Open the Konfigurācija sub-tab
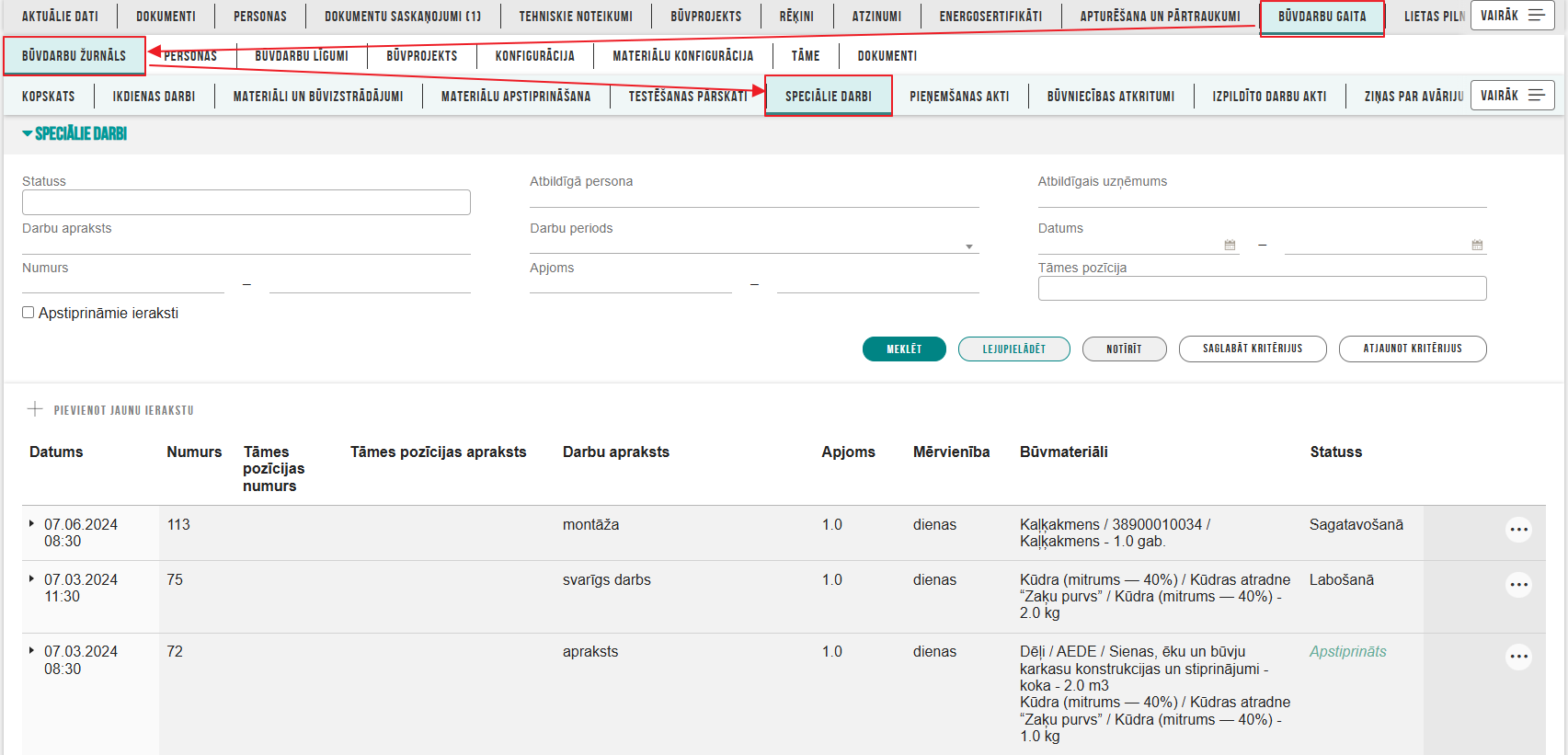This screenshot has height=755, width=1568. pos(534,56)
